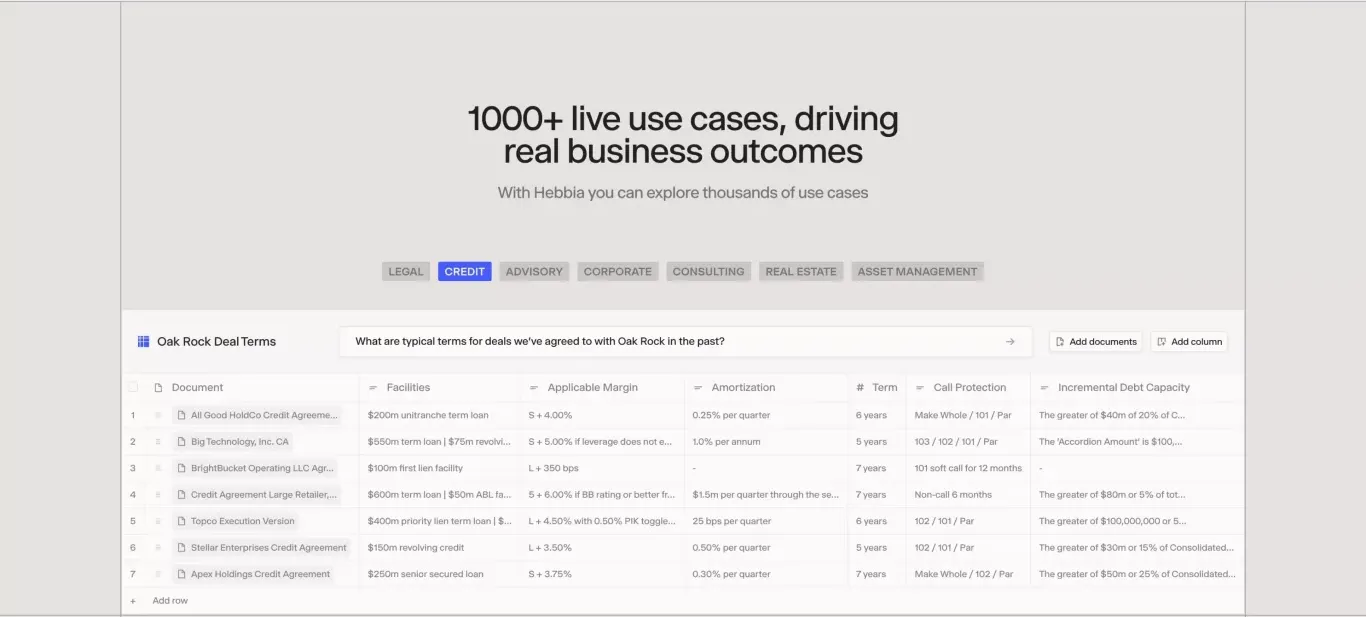The height and width of the screenshot is (617, 1366).
Task: Select the 103 / 102 / 101 / Par cell
Action: [969, 442]
